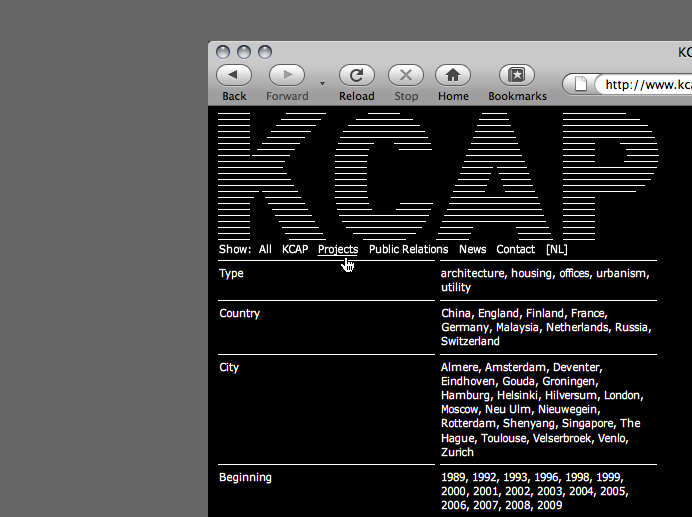Filter projects by country Switzerland
692x517 pixels.
470,341
